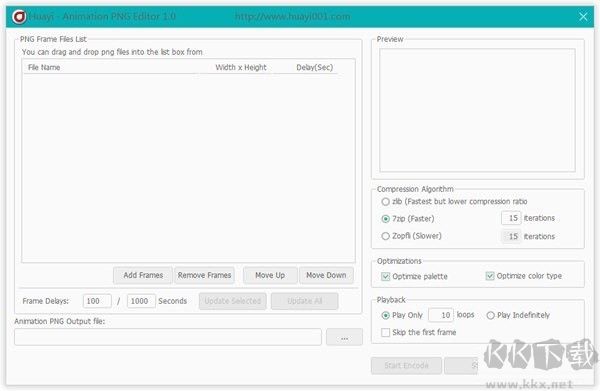Screen dimensions: 600x391
Task: Click the loops count field
Action: tap(441, 315)
